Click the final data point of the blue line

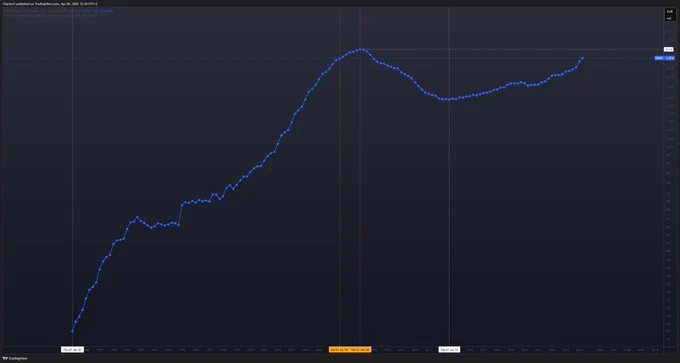point(582,58)
